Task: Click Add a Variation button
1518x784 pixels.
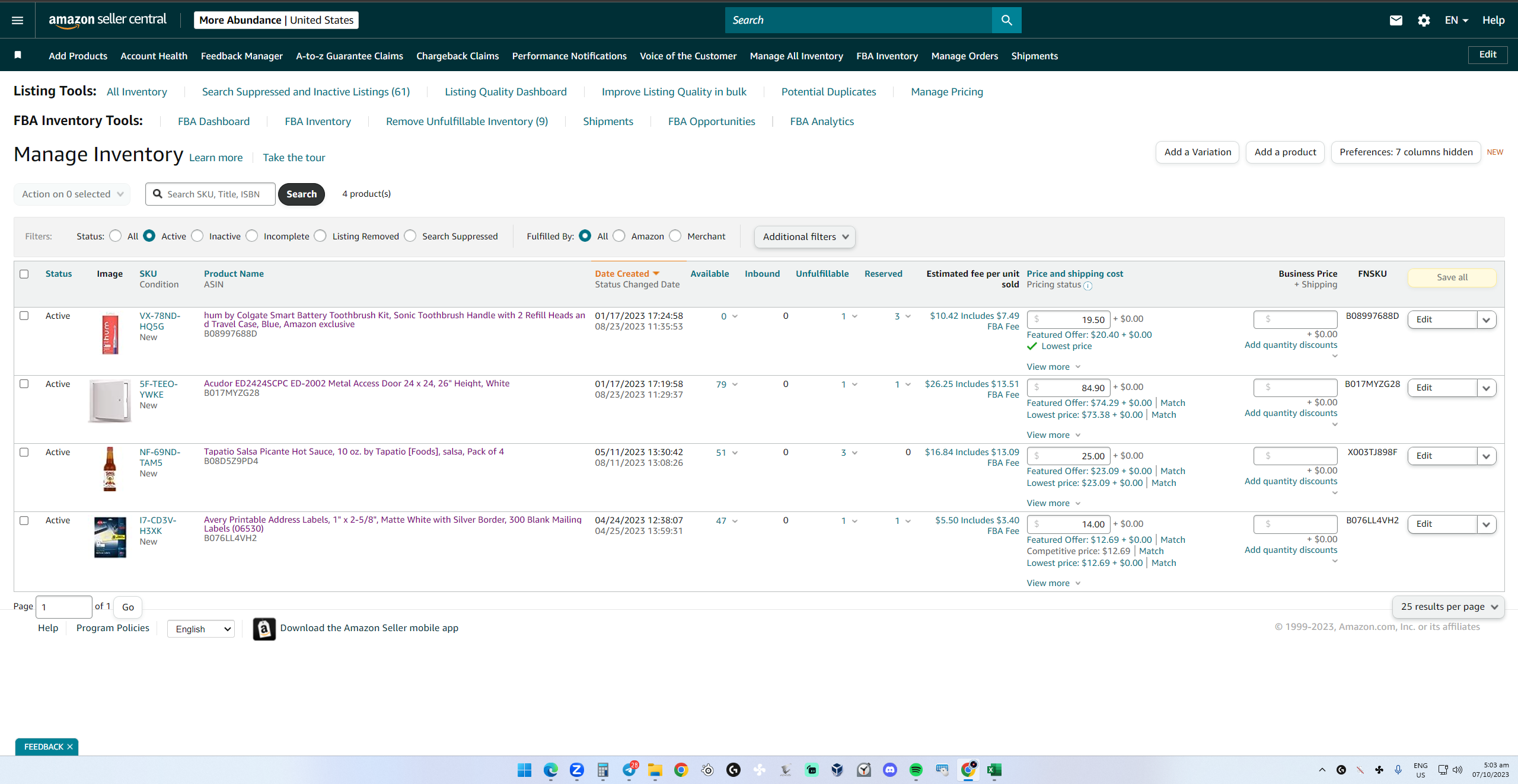Action: pyautogui.click(x=1197, y=152)
